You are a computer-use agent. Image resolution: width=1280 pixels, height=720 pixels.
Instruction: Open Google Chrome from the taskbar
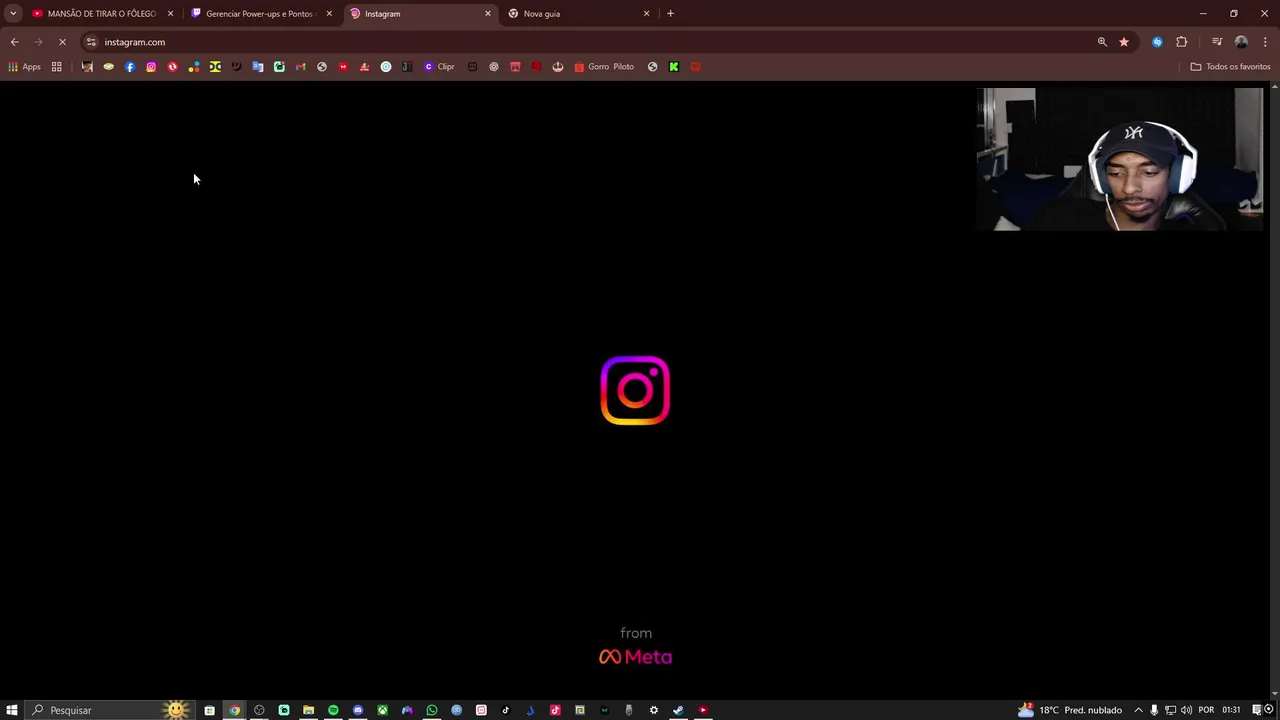tap(234, 710)
